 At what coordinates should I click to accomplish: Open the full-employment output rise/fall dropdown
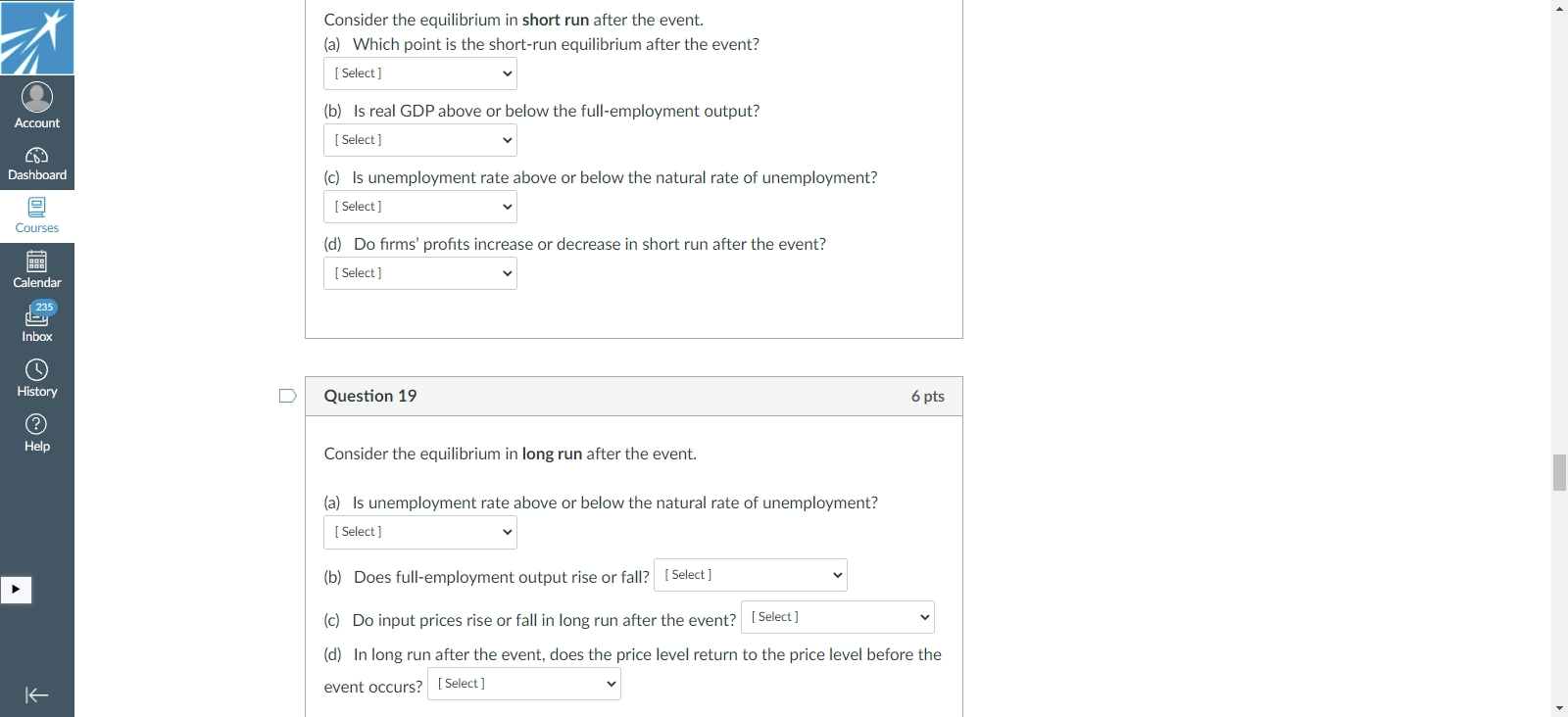click(x=750, y=575)
